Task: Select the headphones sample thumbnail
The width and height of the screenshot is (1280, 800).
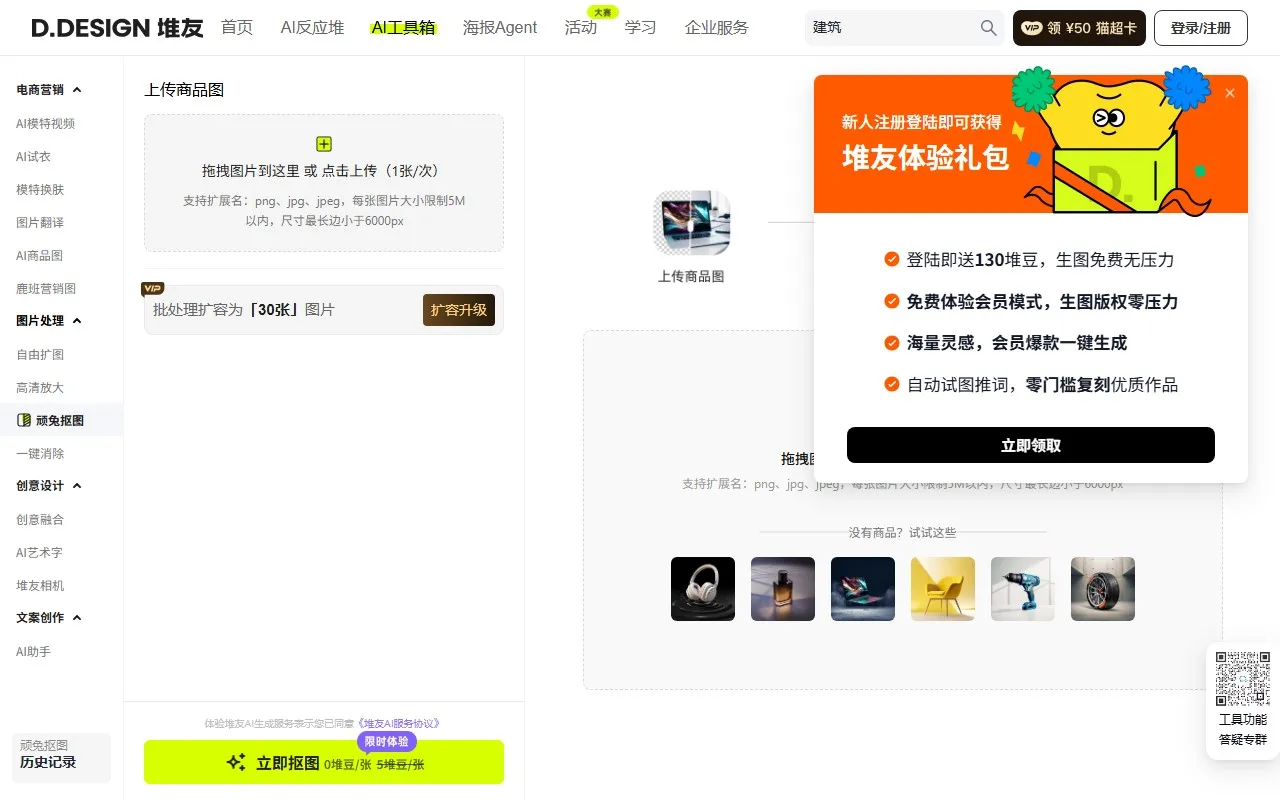Action: pyautogui.click(x=703, y=589)
